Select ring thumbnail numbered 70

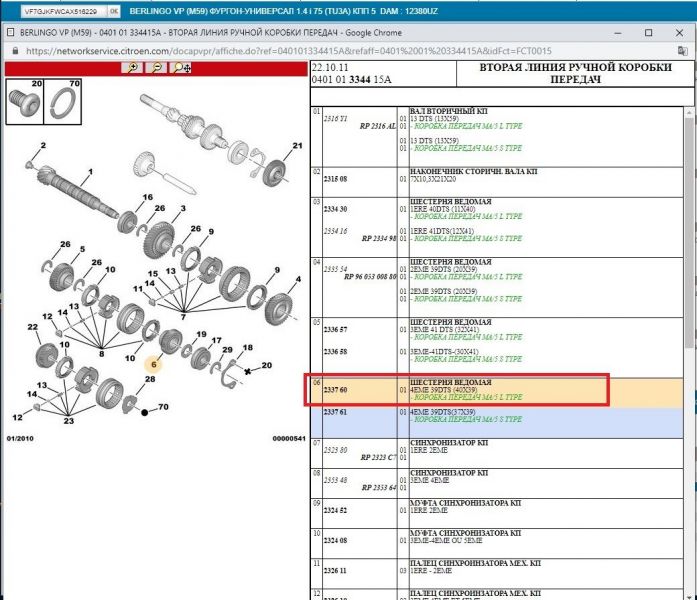pyautogui.click(x=61, y=99)
